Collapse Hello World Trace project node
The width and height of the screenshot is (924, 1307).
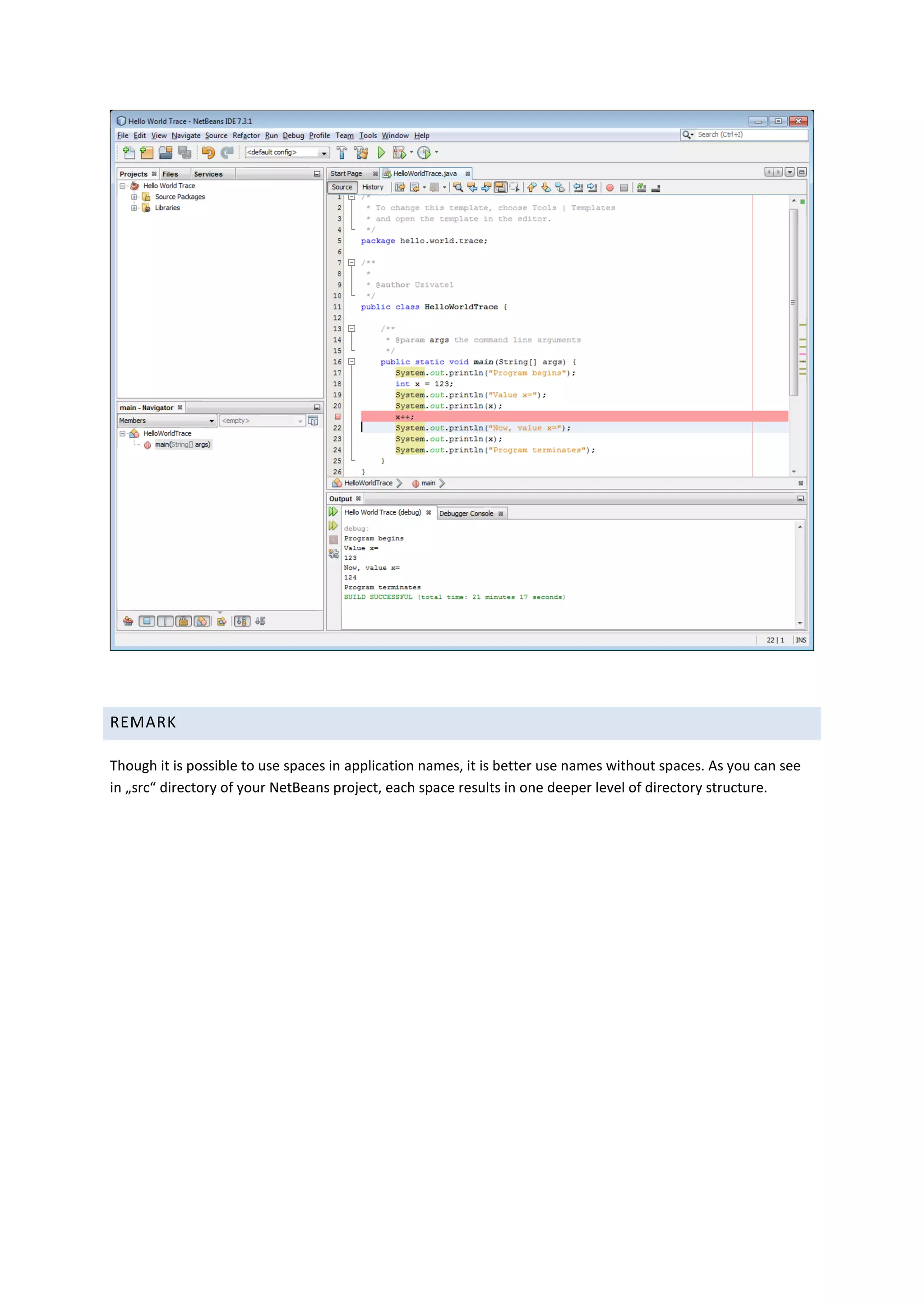pyautogui.click(x=122, y=186)
